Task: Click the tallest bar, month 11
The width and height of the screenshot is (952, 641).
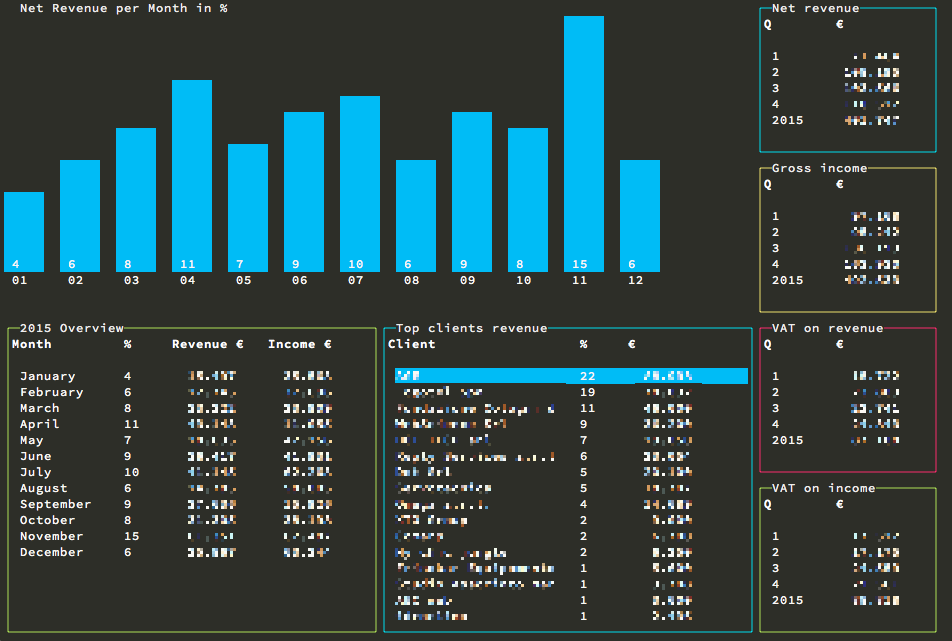Action: coord(584,144)
